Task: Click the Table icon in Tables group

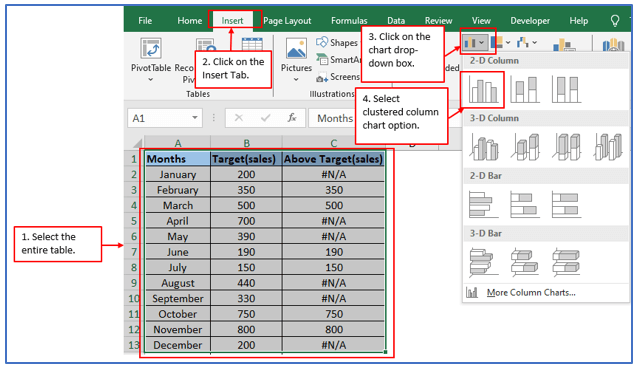Action: click(252, 44)
